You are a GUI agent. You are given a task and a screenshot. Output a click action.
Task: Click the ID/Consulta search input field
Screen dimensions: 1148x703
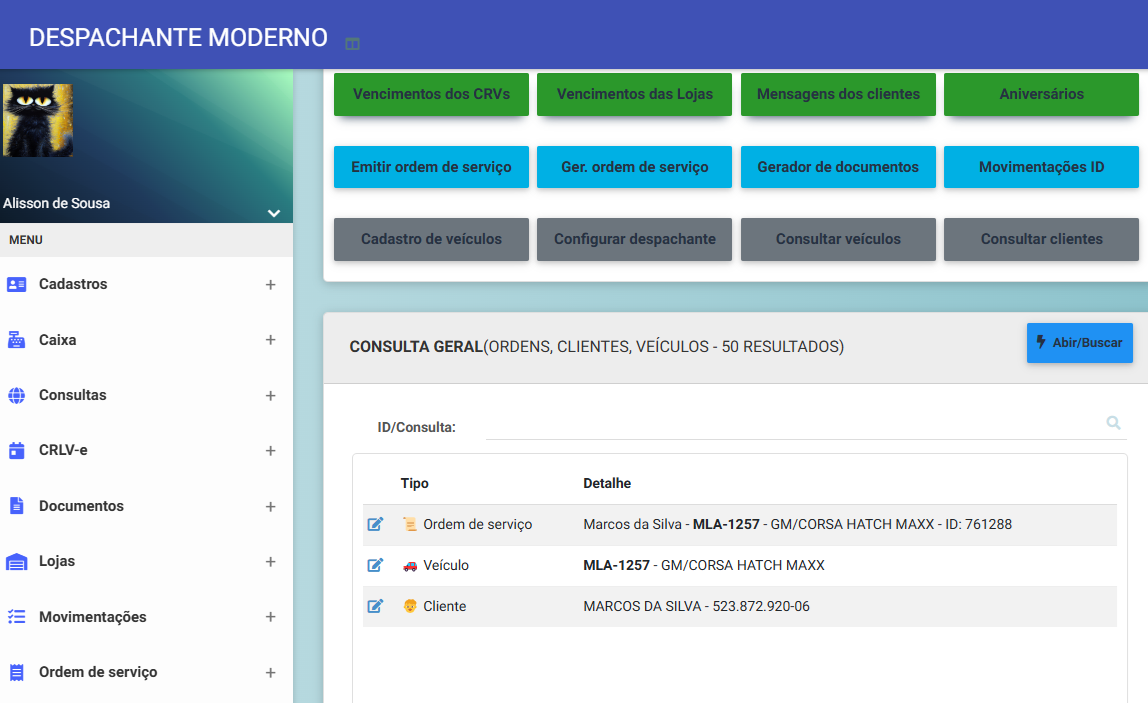[790, 426]
